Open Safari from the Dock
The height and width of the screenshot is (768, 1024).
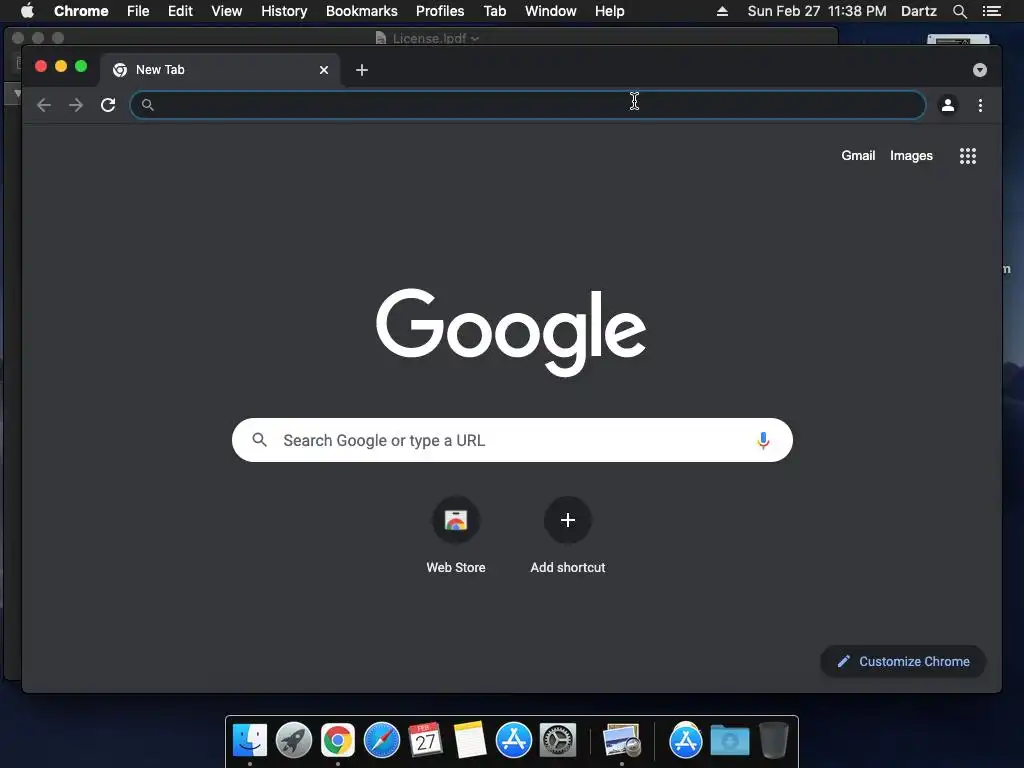tap(381, 741)
